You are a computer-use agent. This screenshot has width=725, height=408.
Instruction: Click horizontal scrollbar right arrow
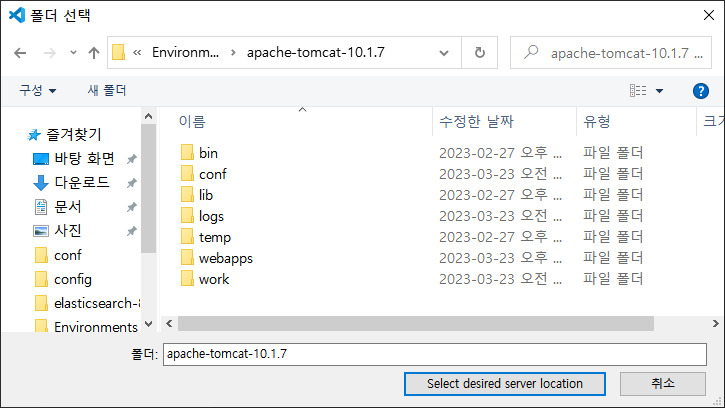[715, 324]
